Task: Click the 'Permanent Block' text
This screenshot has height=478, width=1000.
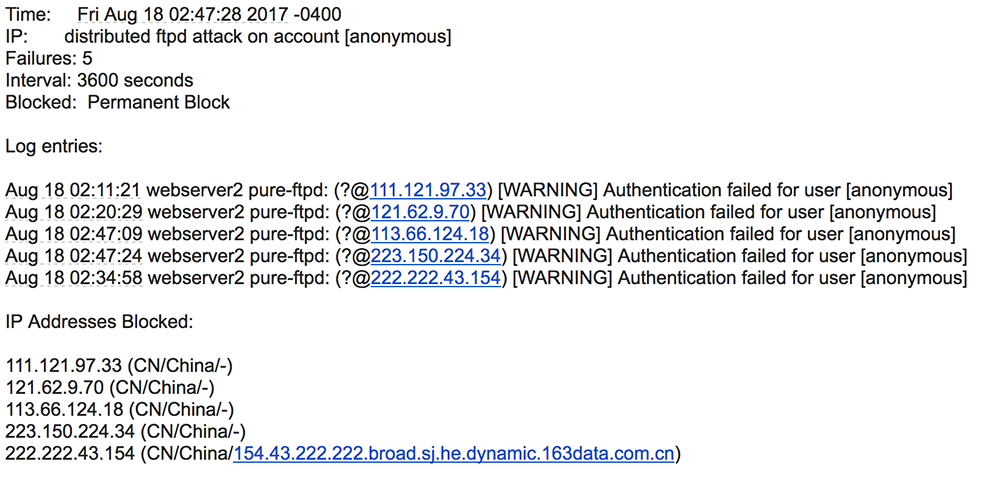Action: click(x=159, y=103)
